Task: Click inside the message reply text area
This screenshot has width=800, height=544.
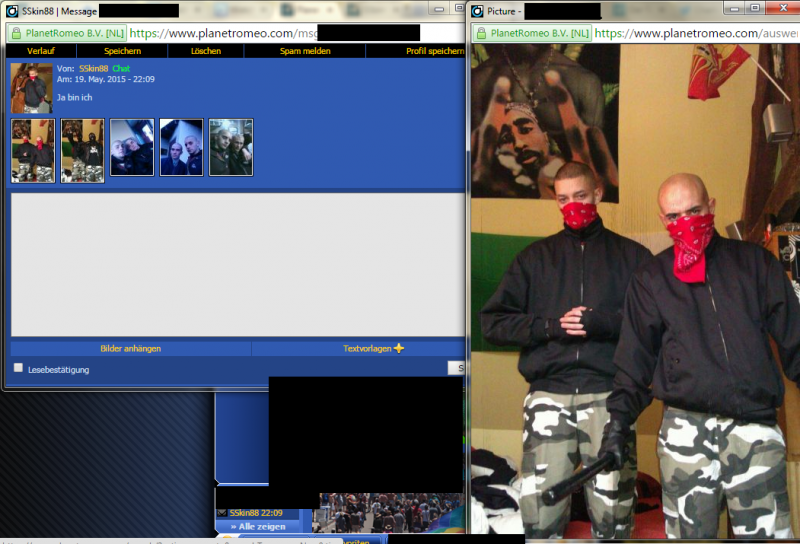Action: pos(237,264)
